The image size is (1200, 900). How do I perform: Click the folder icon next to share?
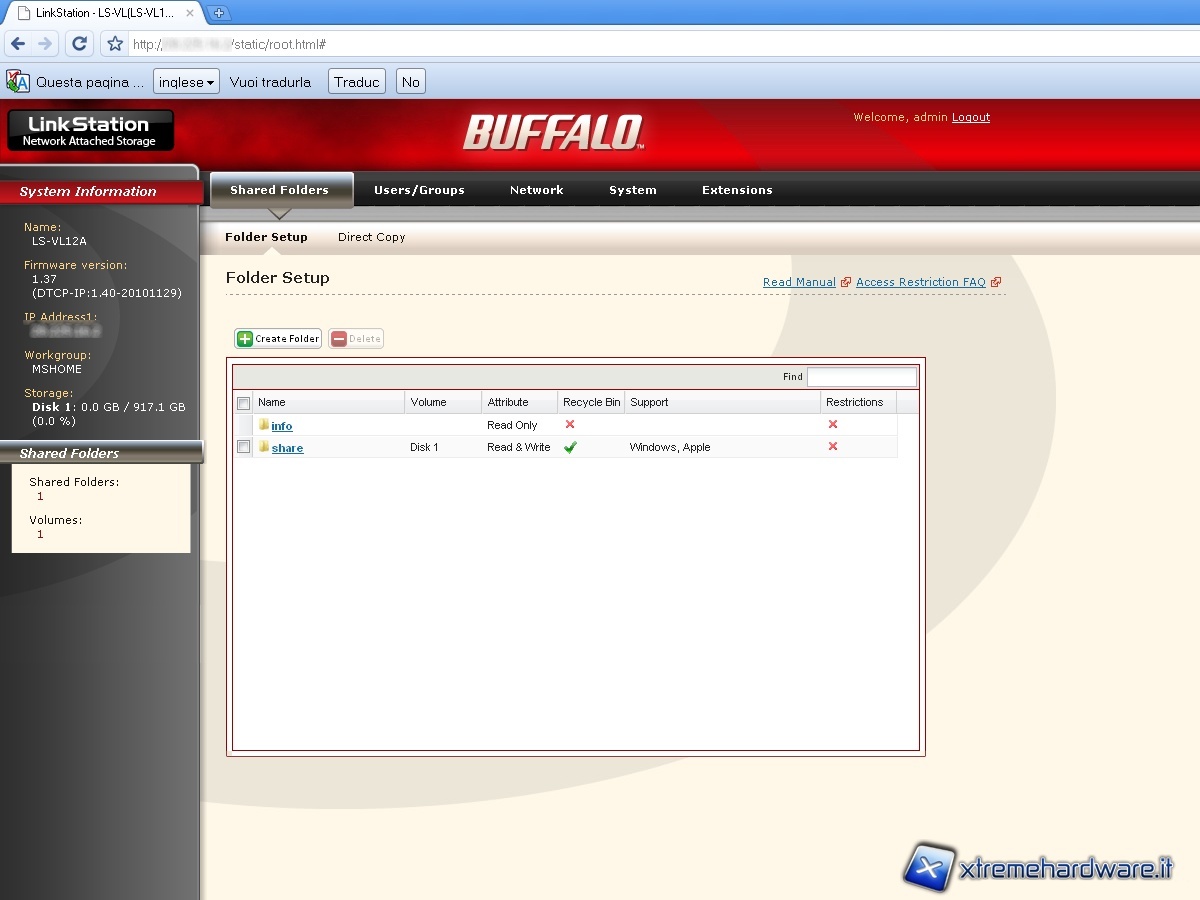point(264,447)
